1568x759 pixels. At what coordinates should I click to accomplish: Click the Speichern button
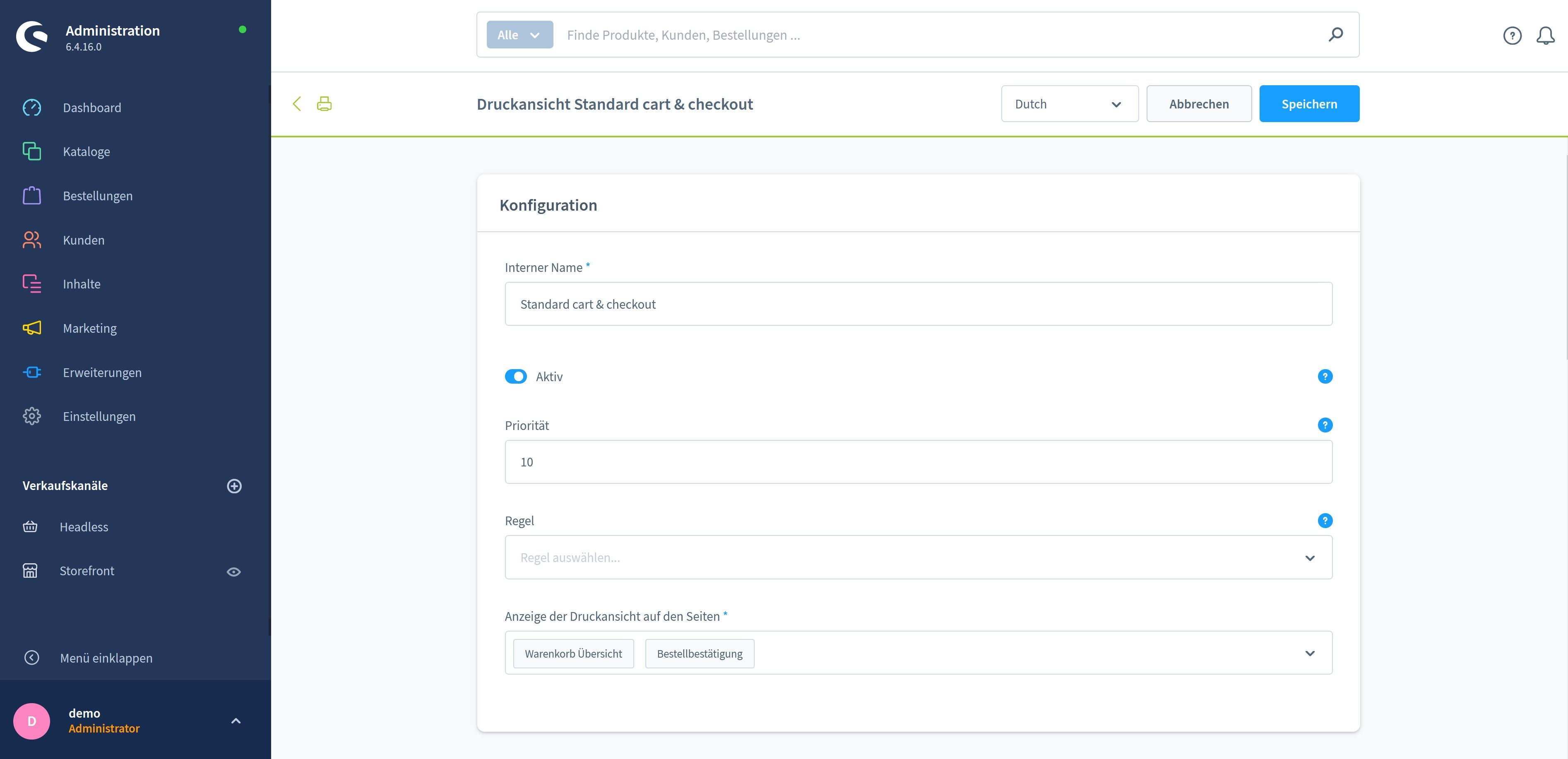(x=1309, y=104)
